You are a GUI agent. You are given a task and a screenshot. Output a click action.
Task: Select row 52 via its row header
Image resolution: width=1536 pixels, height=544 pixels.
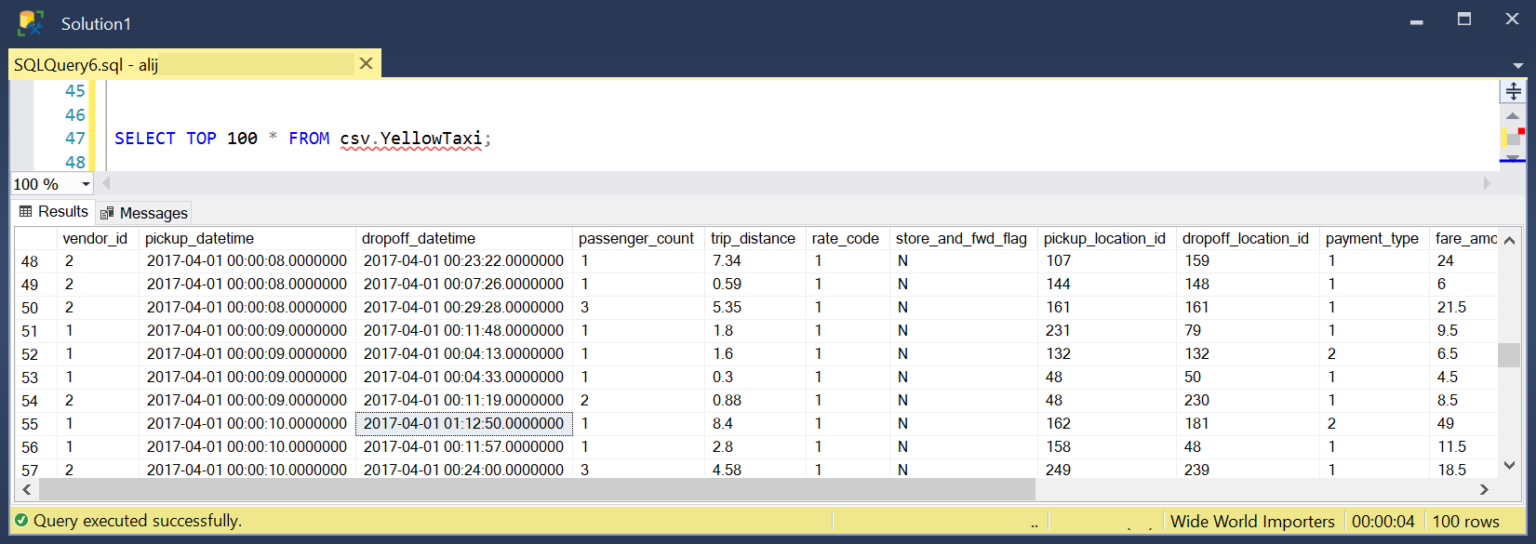(x=30, y=354)
